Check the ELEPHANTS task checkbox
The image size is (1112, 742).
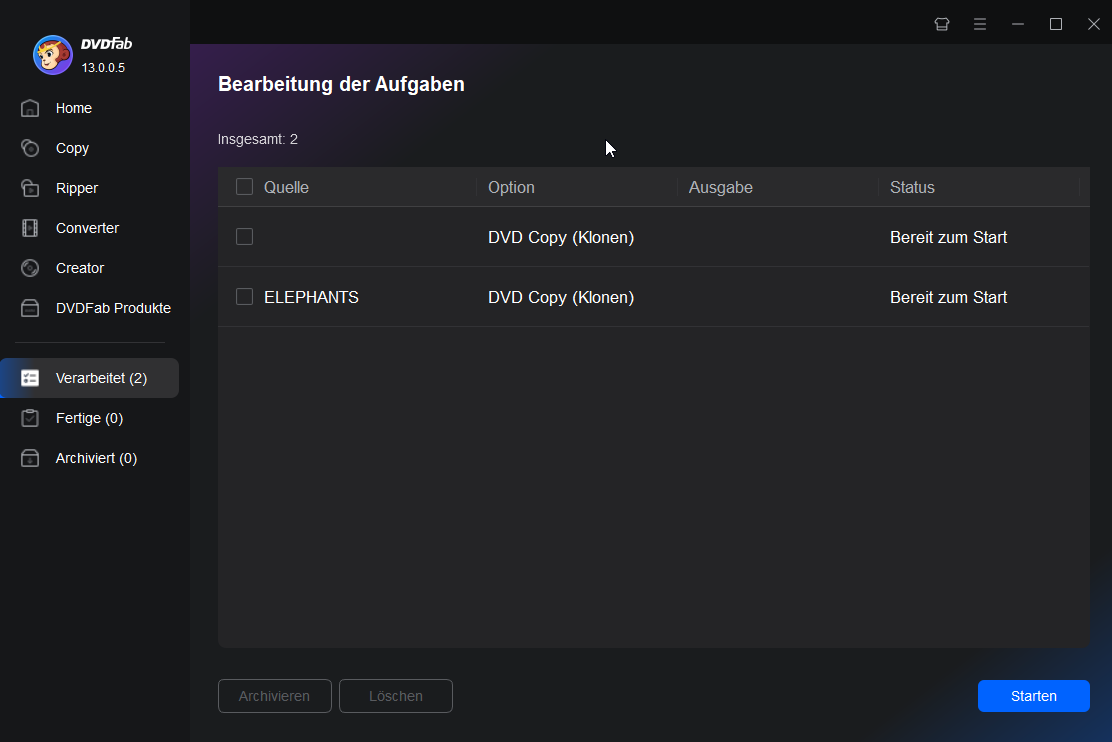click(x=244, y=297)
